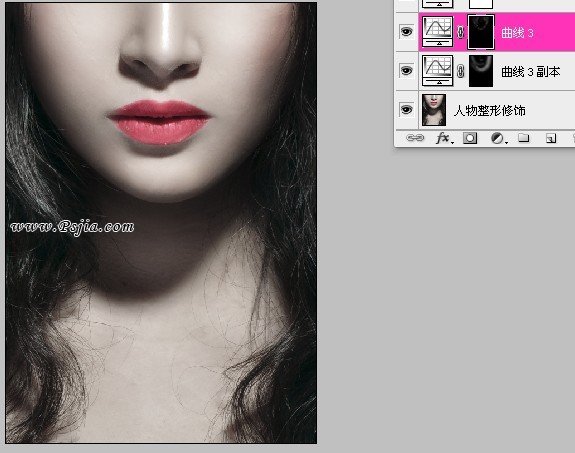Select the 曲线 3 副本 layer mask thumbnail

(481, 71)
